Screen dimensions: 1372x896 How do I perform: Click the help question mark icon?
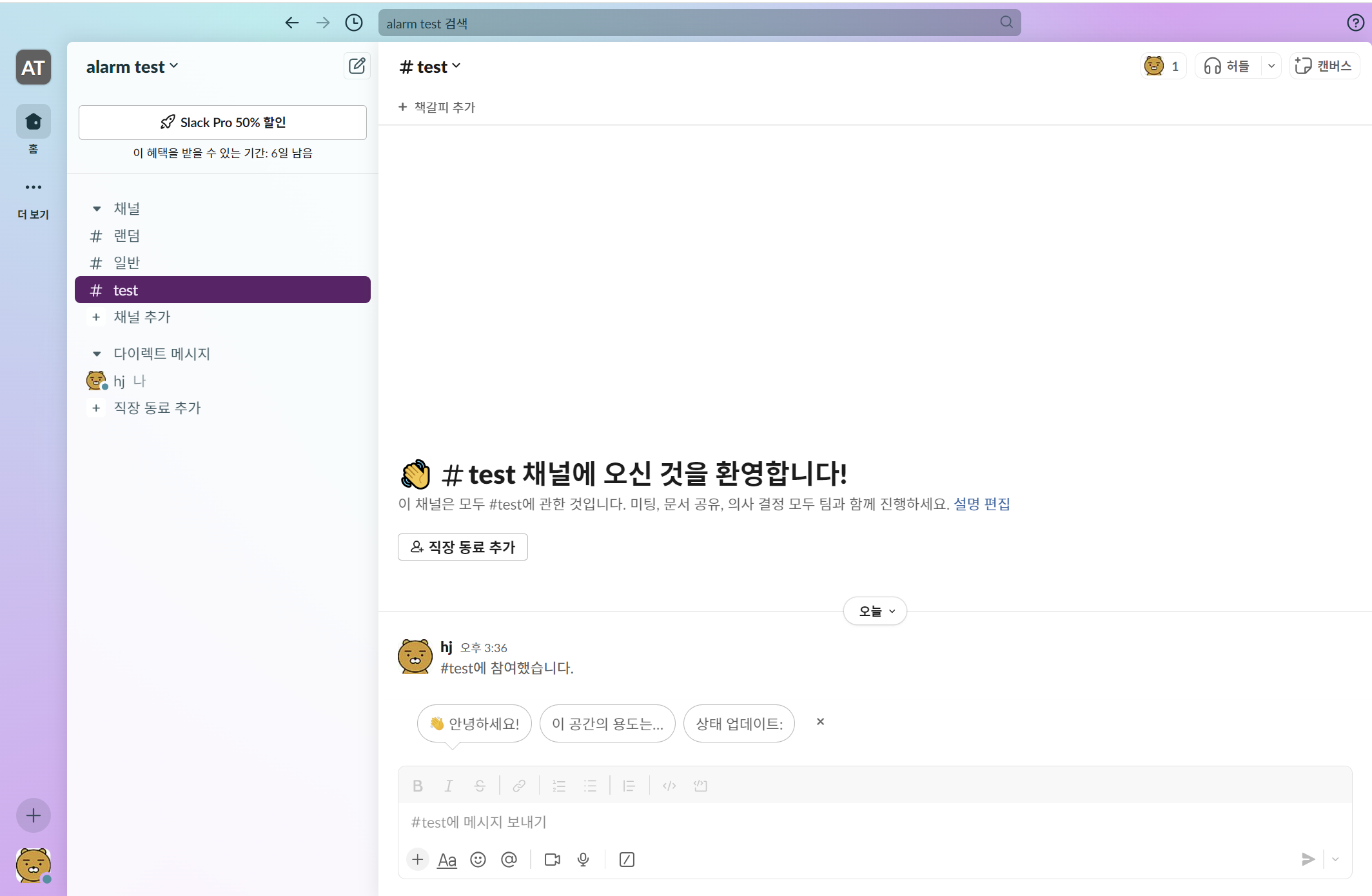(x=1355, y=23)
